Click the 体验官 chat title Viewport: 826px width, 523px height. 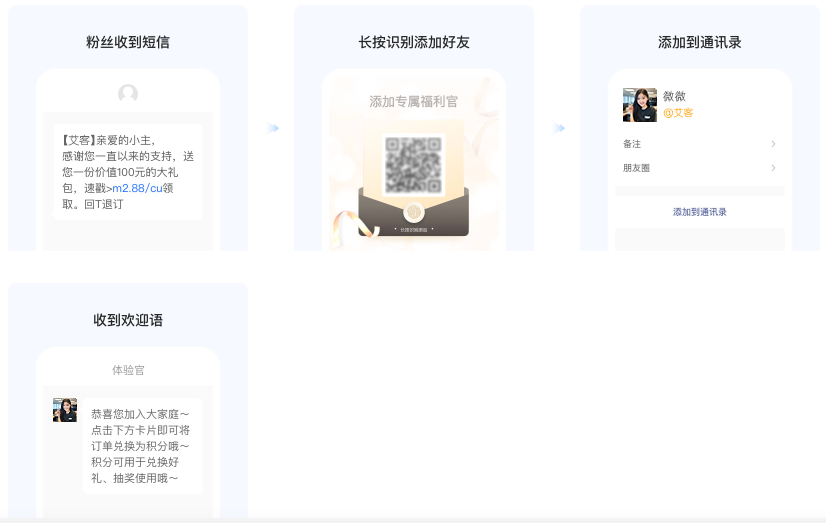point(128,370)
